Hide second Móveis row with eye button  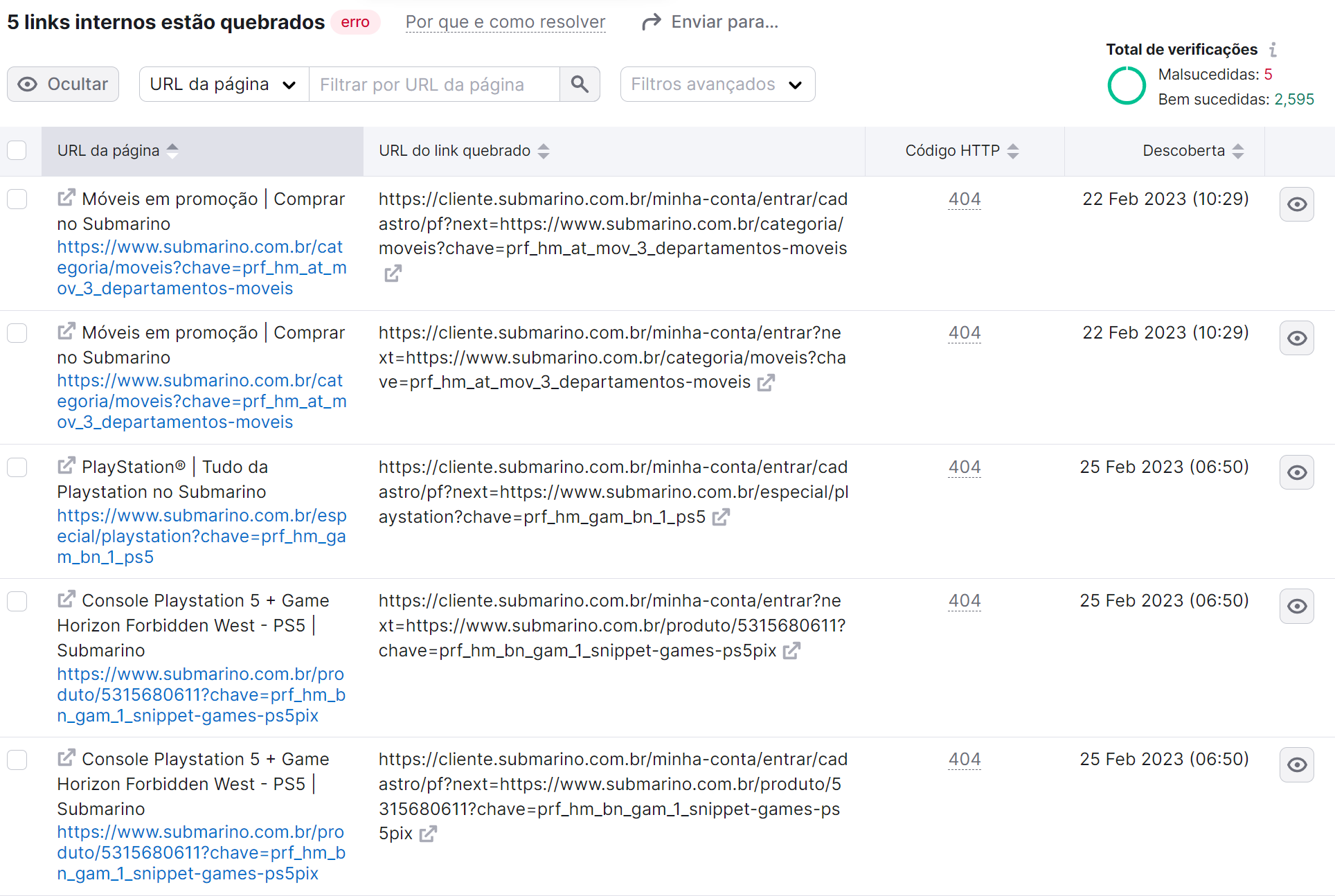(1296, 338)
